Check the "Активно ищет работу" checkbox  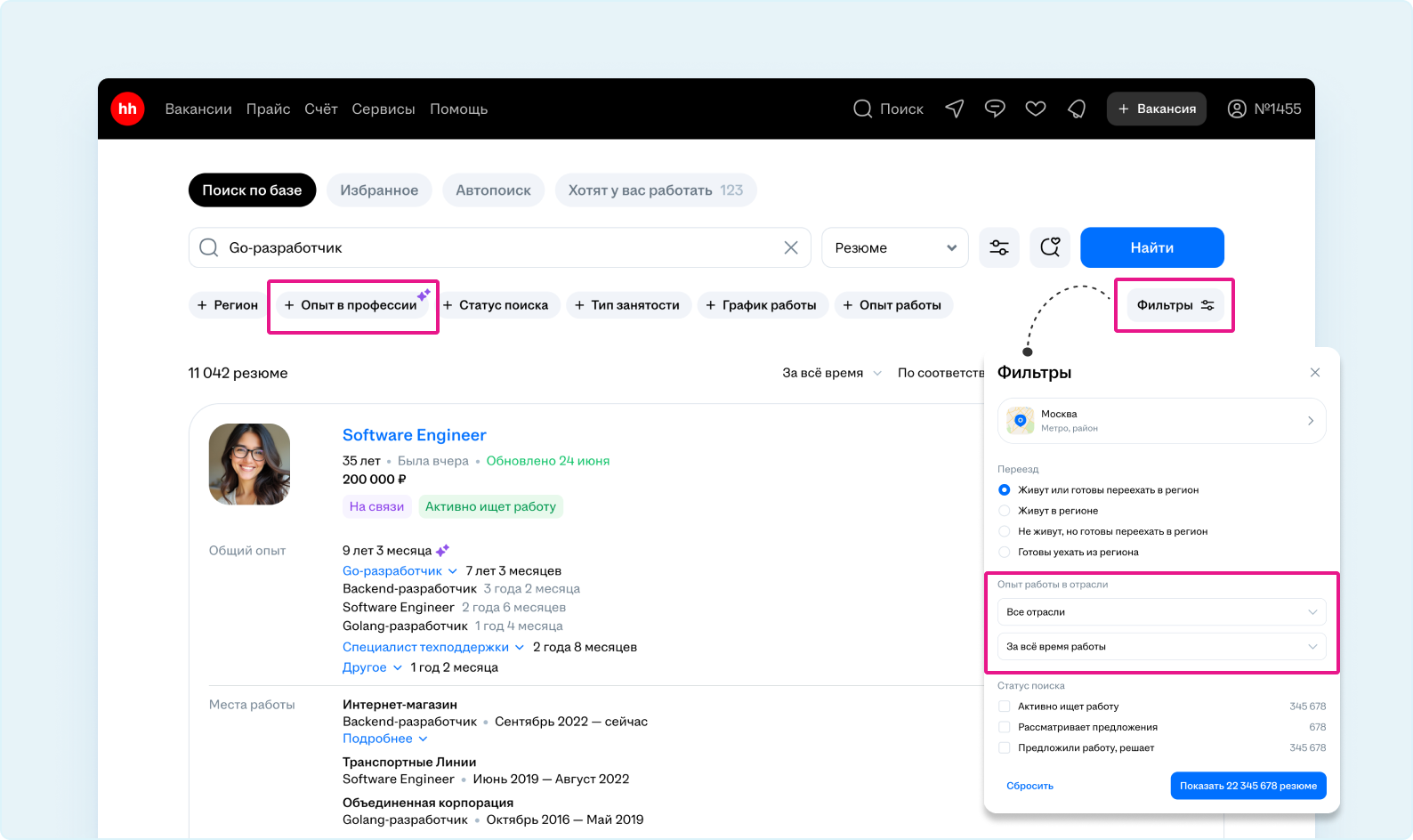pos(1005,707)
